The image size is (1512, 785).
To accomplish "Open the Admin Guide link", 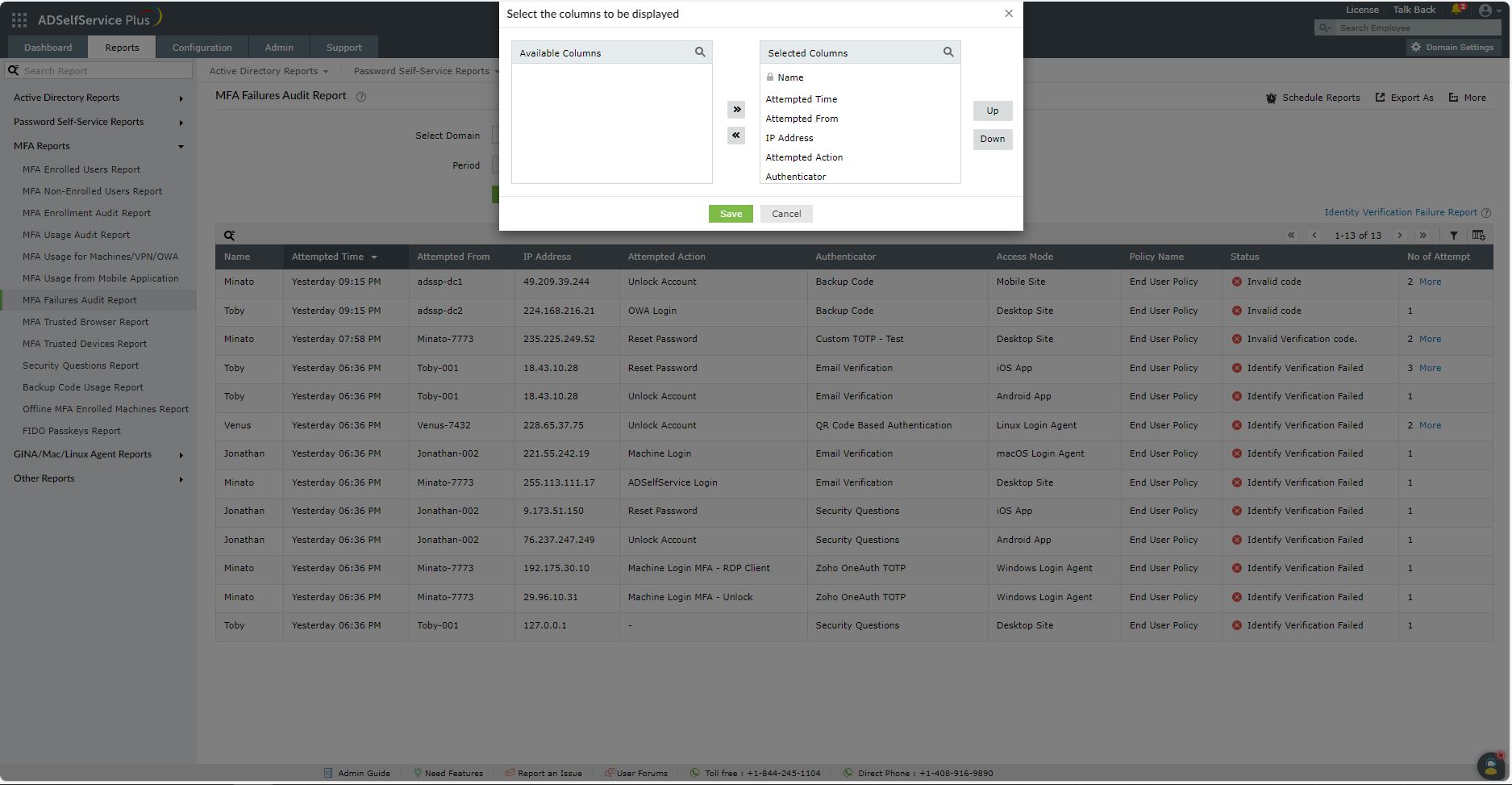I will click(357, 773).
